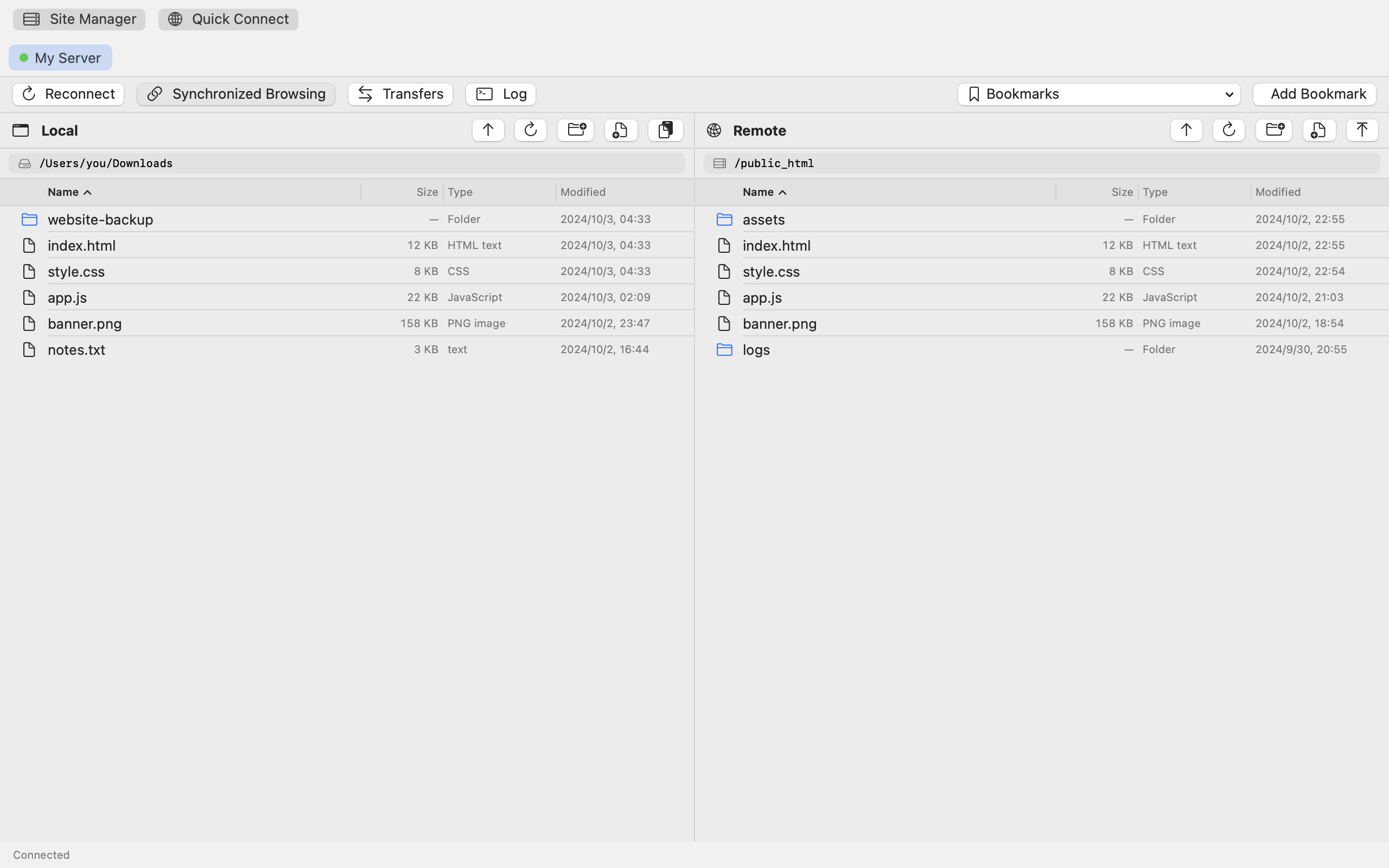Click the Local drive icon beside path

[x=24, y=164]
